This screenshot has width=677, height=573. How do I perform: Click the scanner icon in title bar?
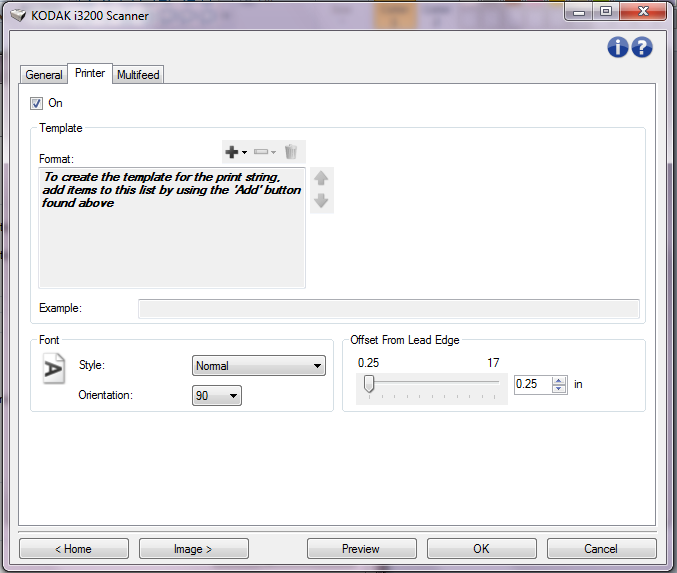pyautogui.click(x=18, y=16)
